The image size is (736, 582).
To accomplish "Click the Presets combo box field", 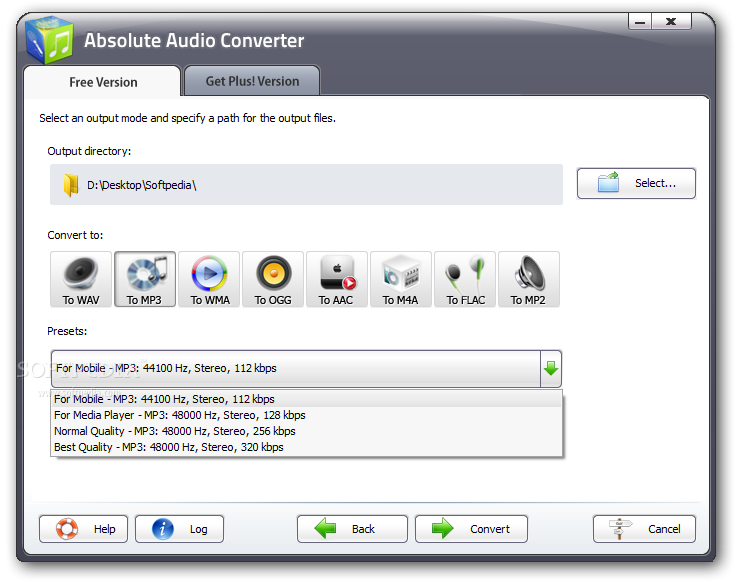I will coord(296,368).
